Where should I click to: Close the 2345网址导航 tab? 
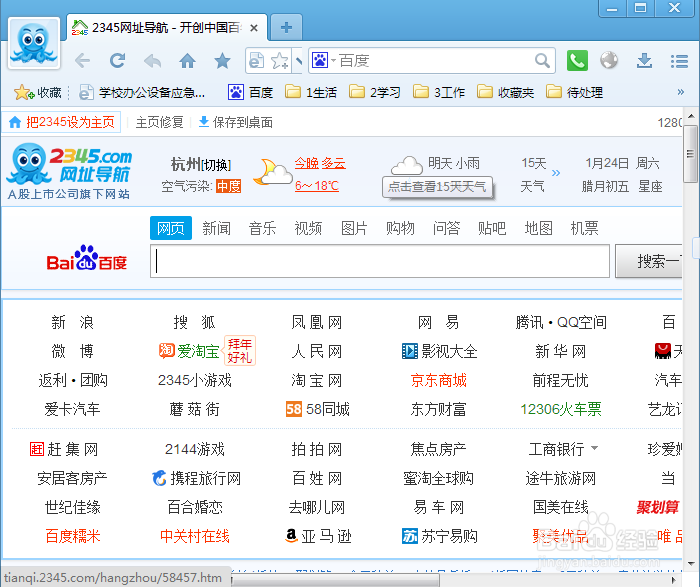click(254, 28)
